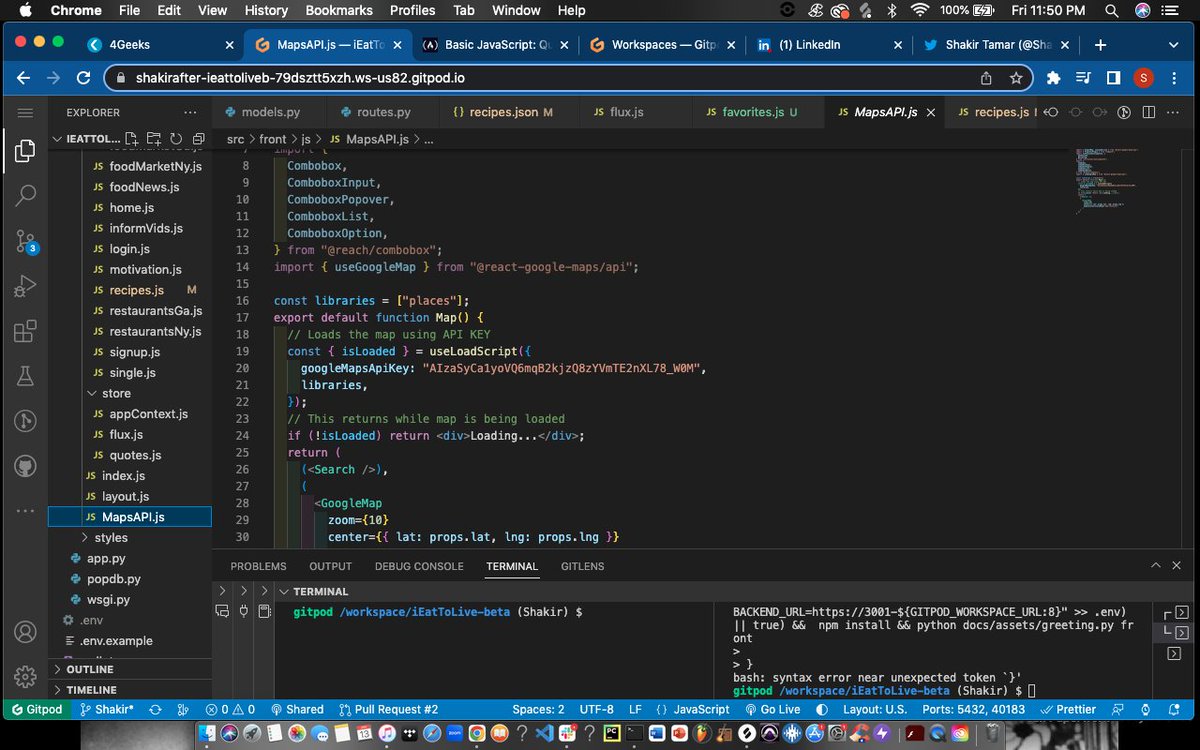
Task: Open the routes.py editor tab
Action: click(384, 113)
